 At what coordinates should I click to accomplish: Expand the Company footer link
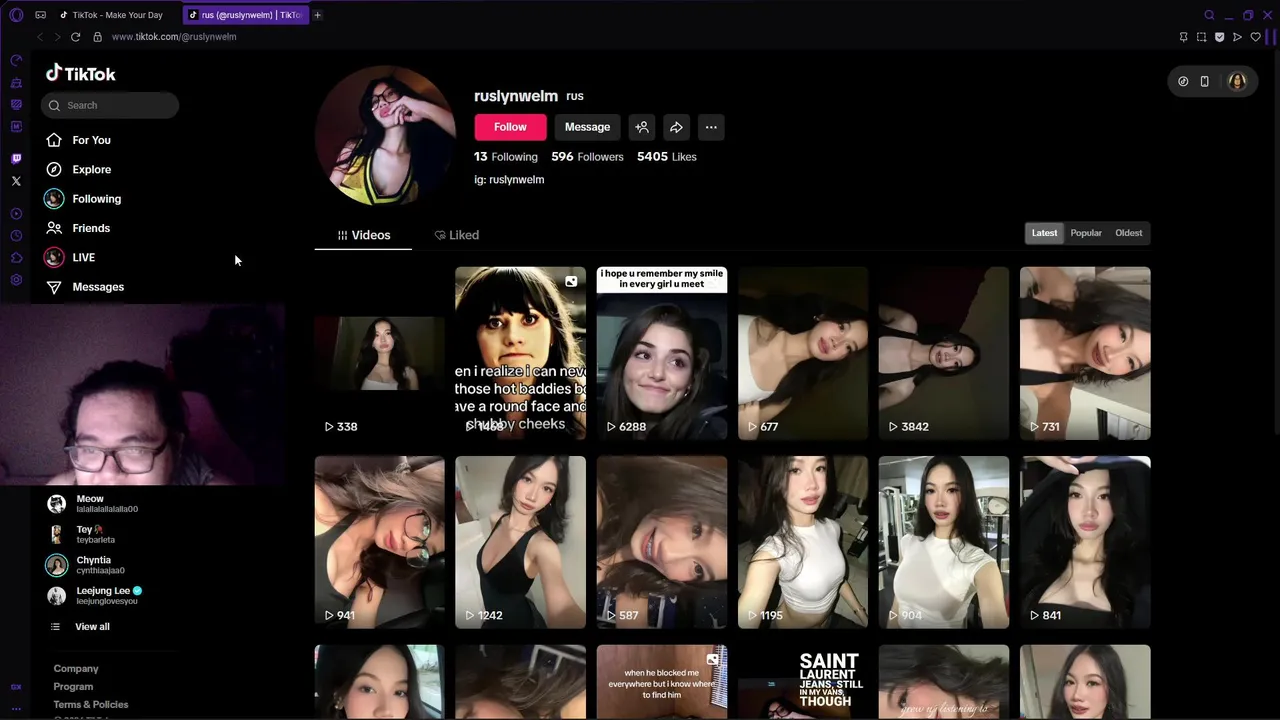click(76, 669)
